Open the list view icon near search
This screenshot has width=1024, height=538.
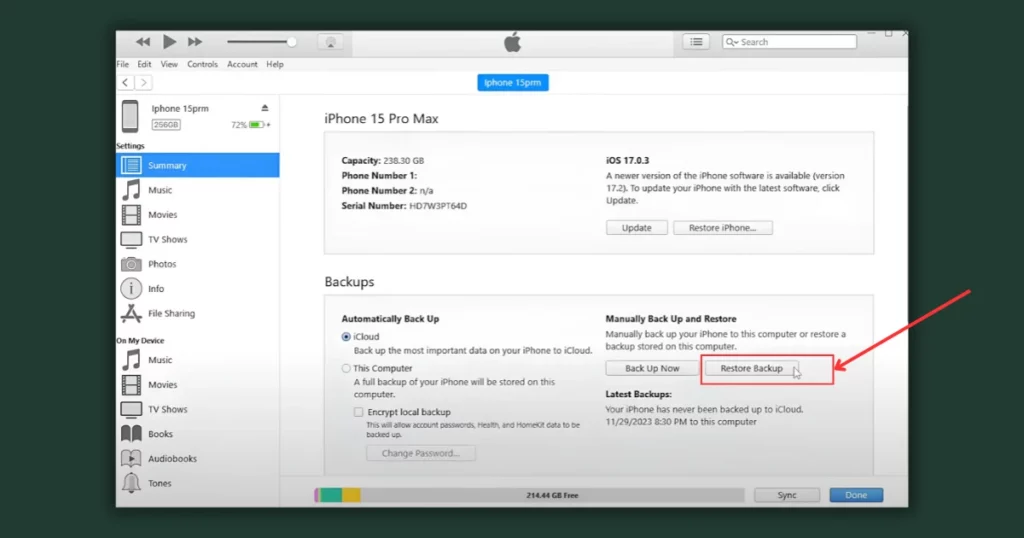696,42
